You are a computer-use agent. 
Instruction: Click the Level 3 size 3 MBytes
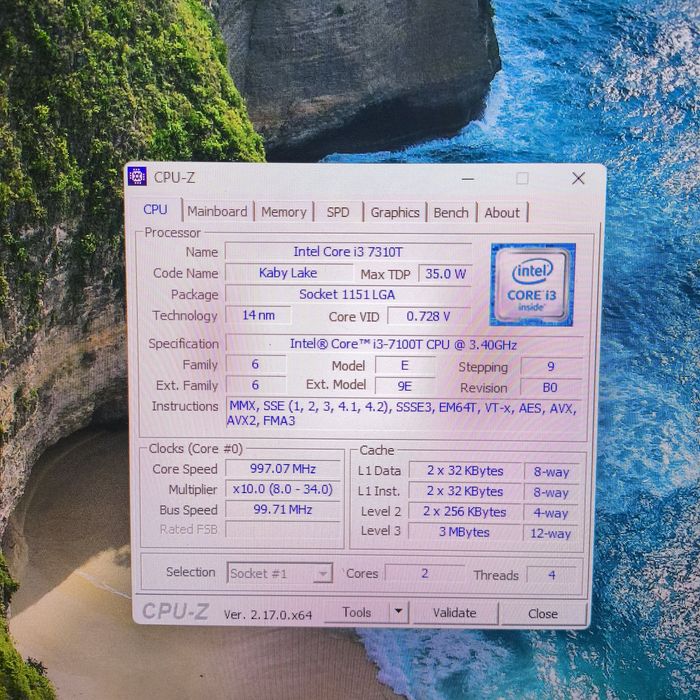(x=464, y=532)
